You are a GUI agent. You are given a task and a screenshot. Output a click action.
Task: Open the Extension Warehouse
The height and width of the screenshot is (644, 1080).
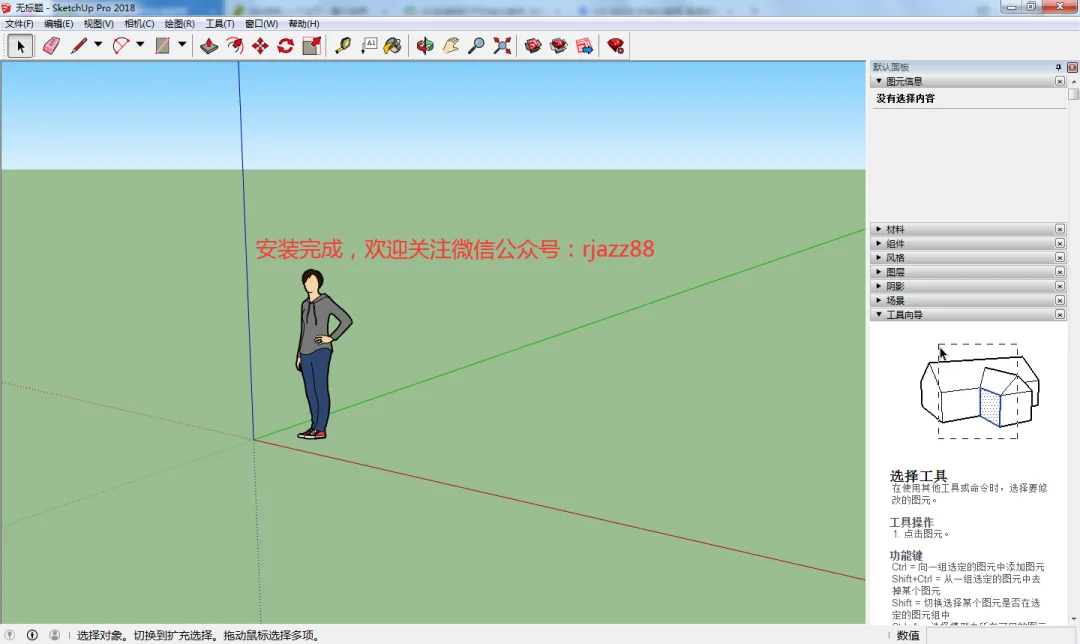559,46
